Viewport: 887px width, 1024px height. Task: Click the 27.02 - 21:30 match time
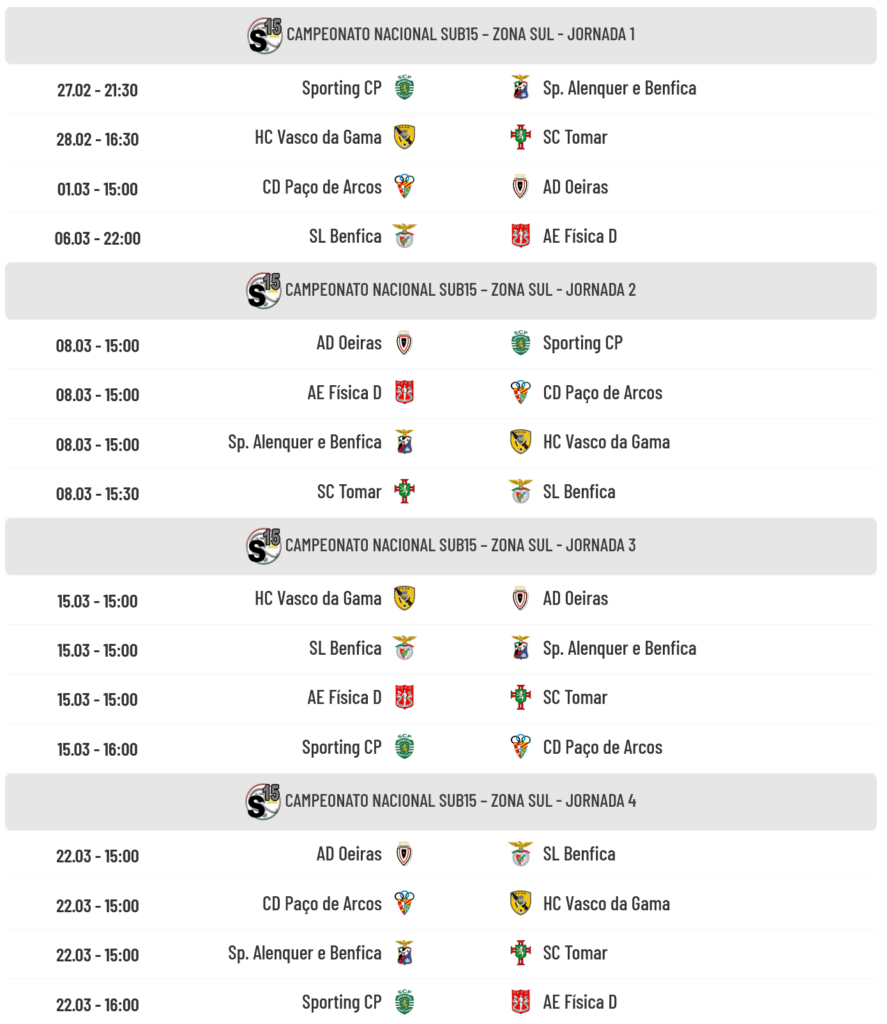point(97,90)
